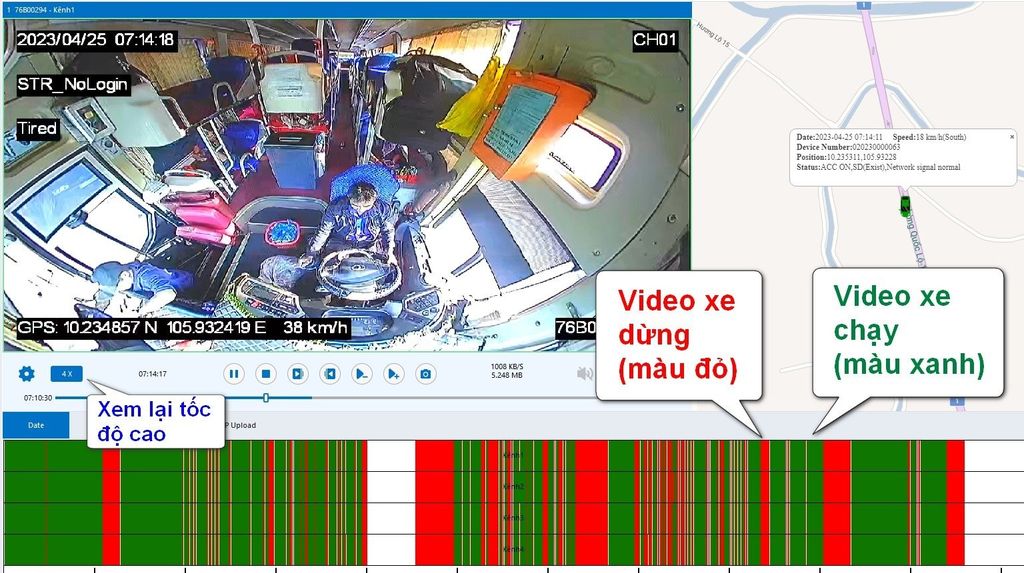
Task: Toggle the muted speaker icon
Action: coord(585,374)
